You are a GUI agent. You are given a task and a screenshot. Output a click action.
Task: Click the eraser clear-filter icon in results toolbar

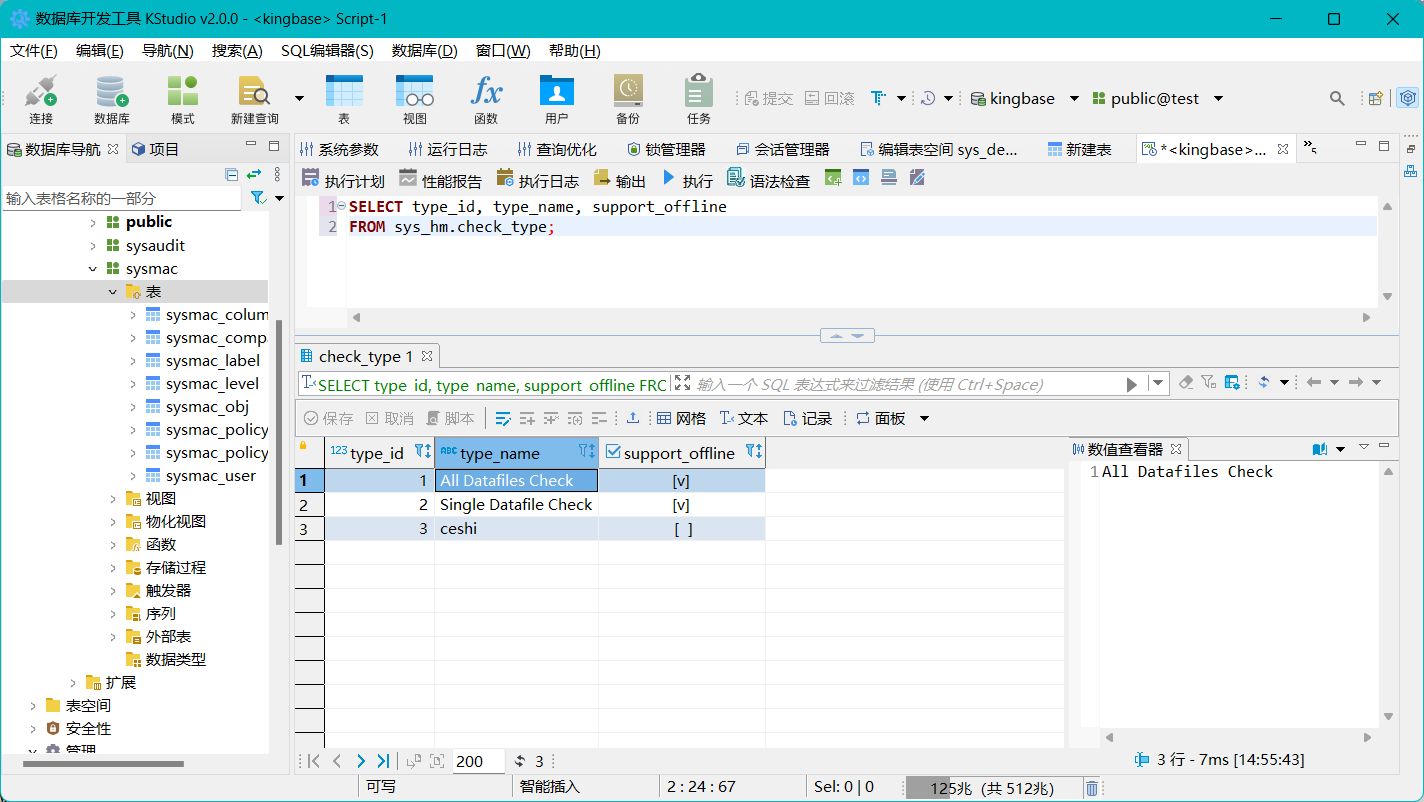[1186, 382]
